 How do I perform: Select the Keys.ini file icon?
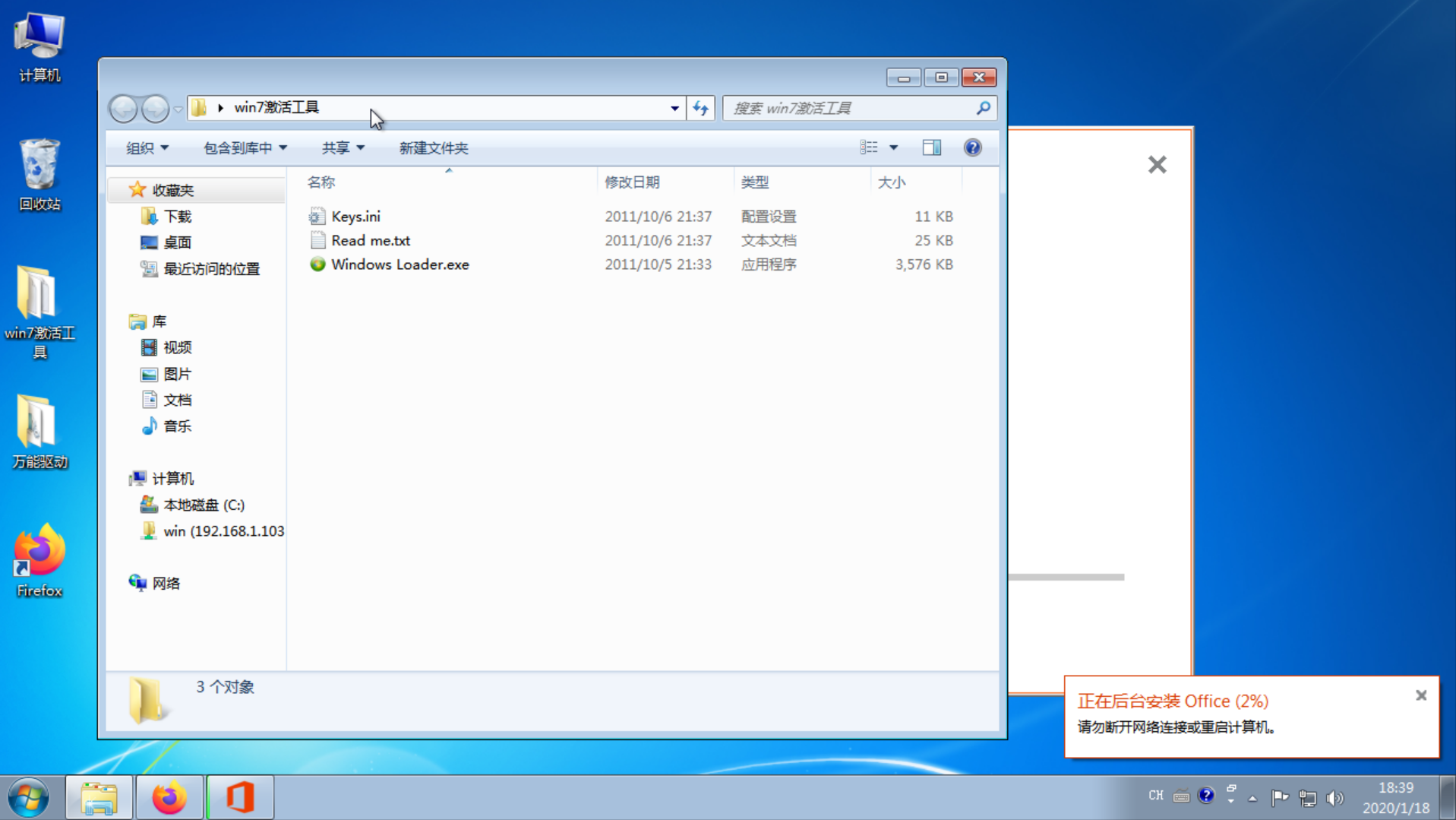[317, 217]
